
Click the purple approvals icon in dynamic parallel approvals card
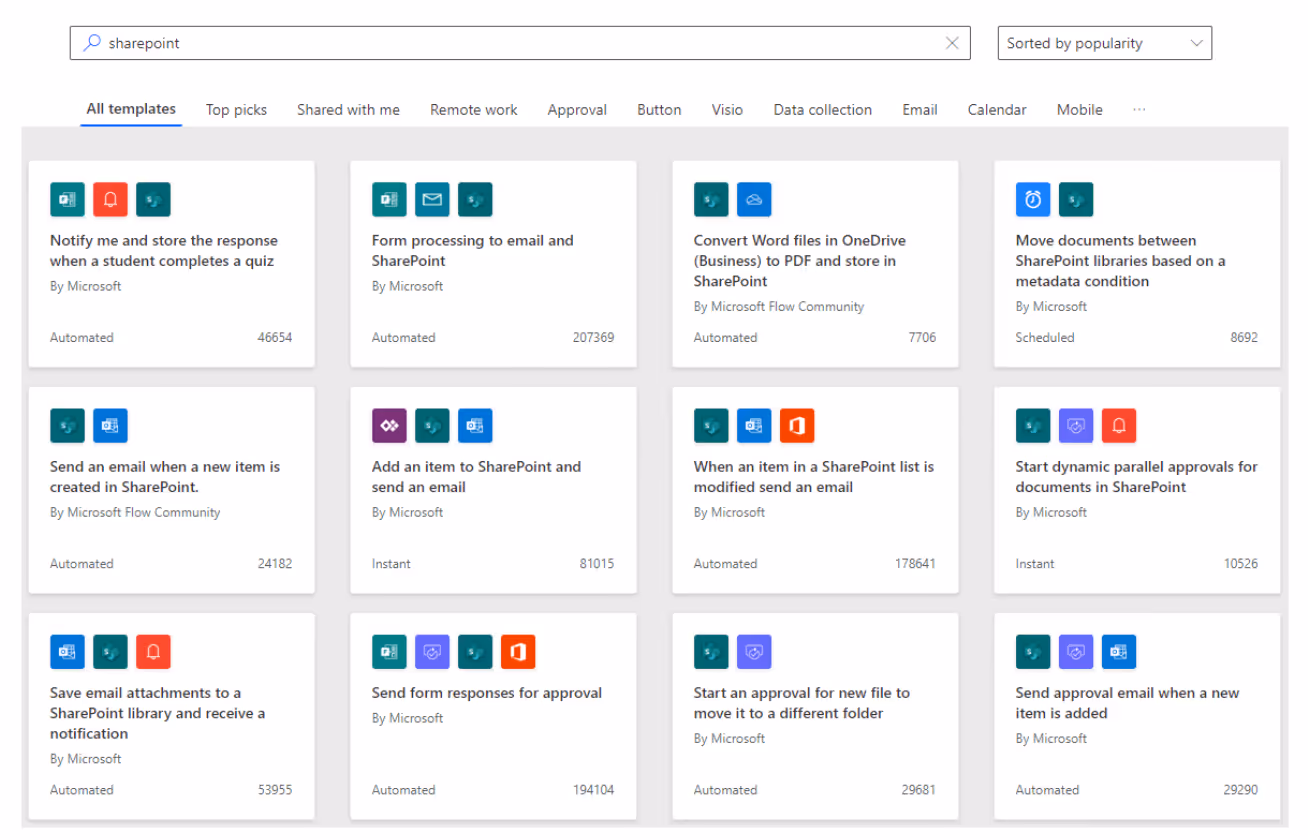point(1076,425)
